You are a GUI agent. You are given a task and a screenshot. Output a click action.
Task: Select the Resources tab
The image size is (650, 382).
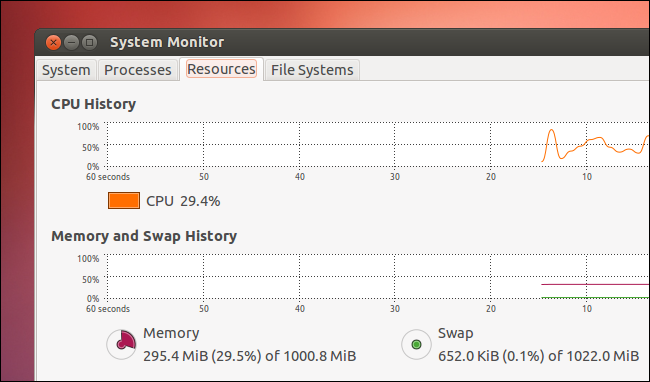(x=221, y=69)
